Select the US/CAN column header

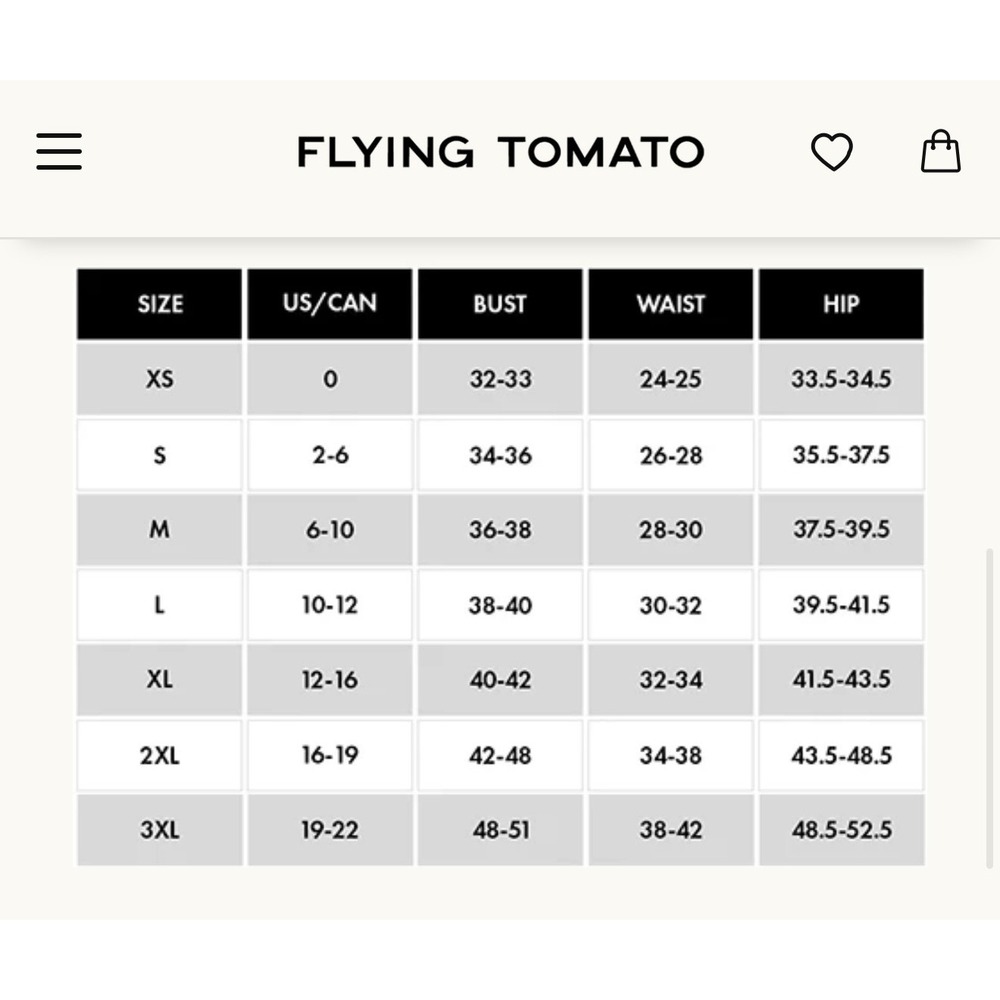pyautogui.click(x=330, y=304)
